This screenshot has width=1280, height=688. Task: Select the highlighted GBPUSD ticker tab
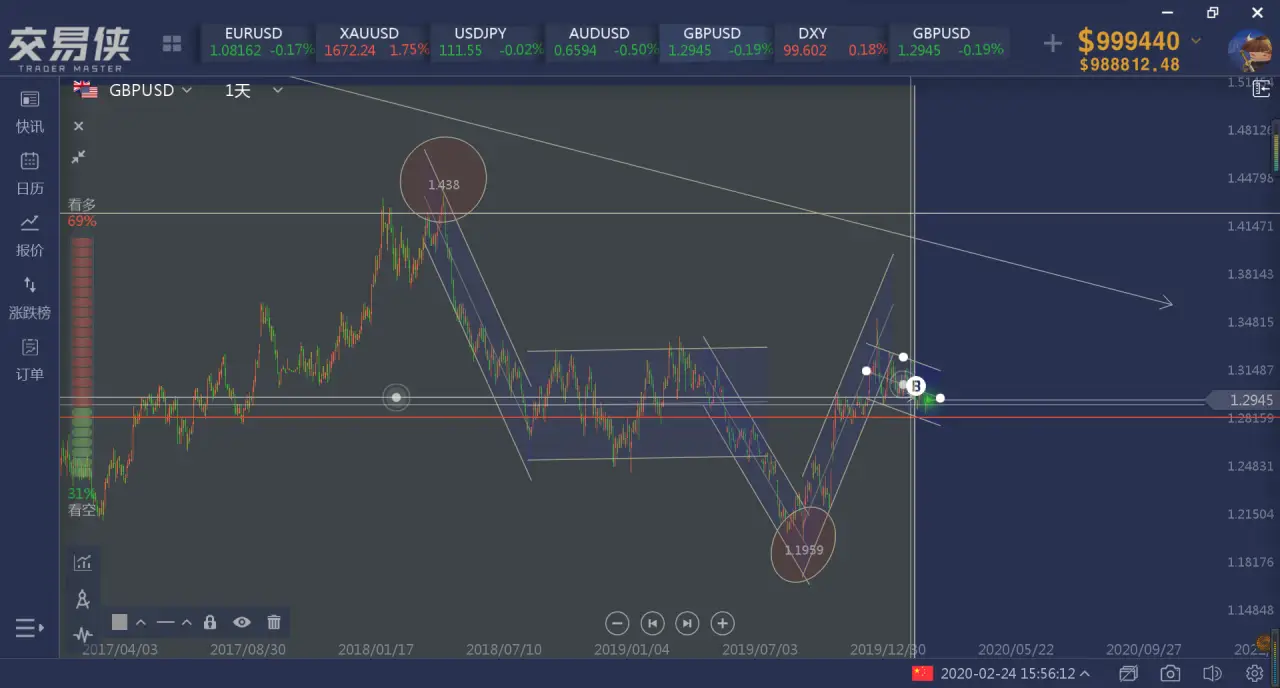click(x=717, y=42)
